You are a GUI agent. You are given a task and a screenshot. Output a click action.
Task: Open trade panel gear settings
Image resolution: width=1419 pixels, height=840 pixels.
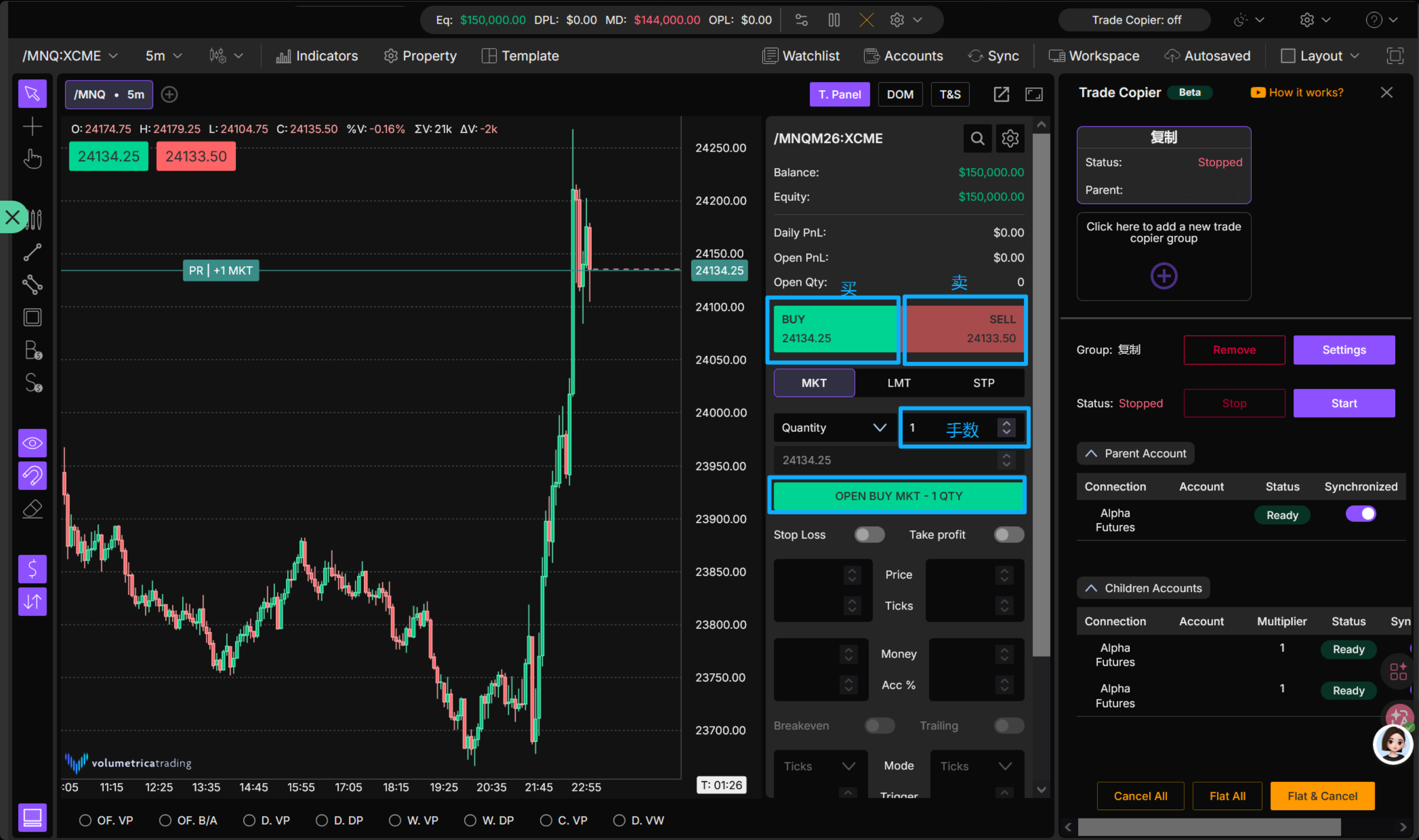coord(1010,139)
